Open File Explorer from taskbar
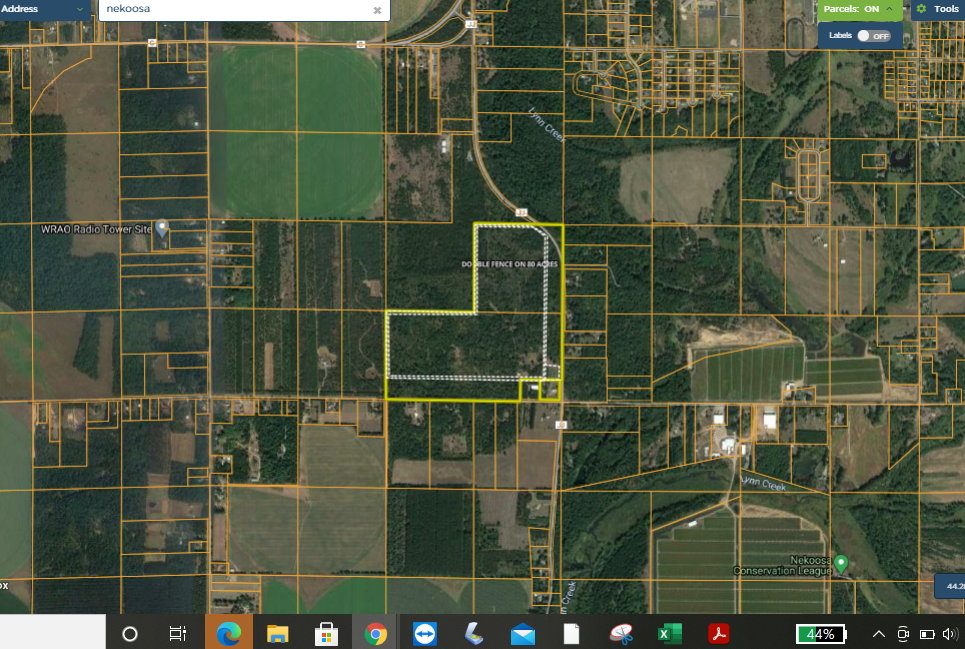The width and height of the screenshot is (965, 649). coord(278,633)
